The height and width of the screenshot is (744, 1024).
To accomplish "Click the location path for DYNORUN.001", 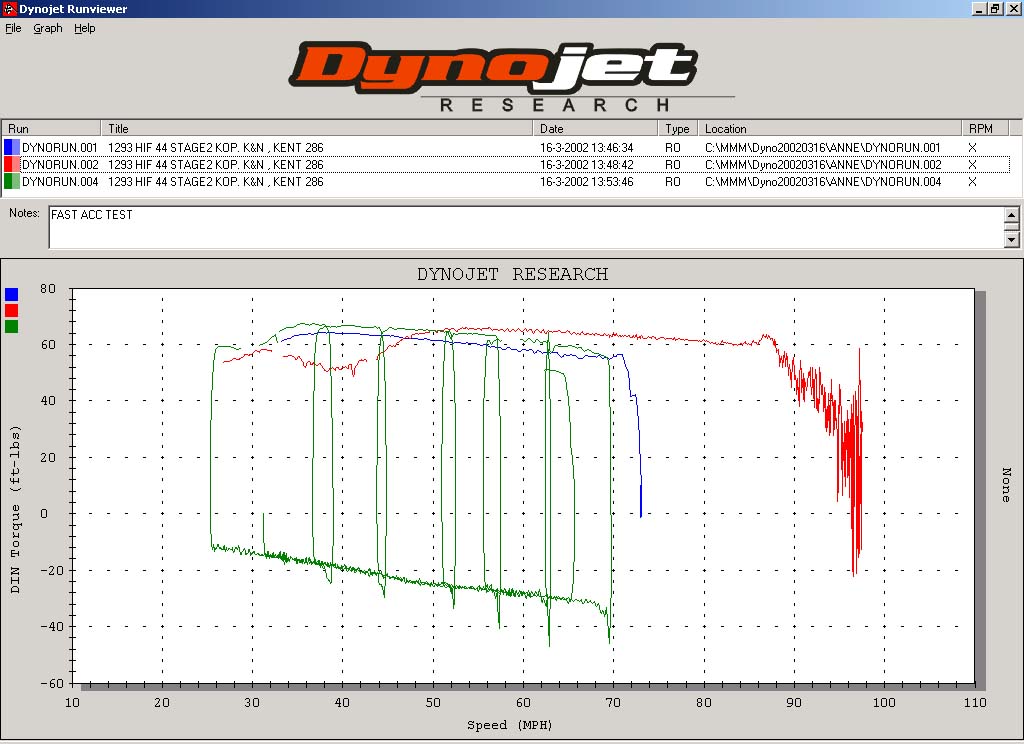I will 823,148.
